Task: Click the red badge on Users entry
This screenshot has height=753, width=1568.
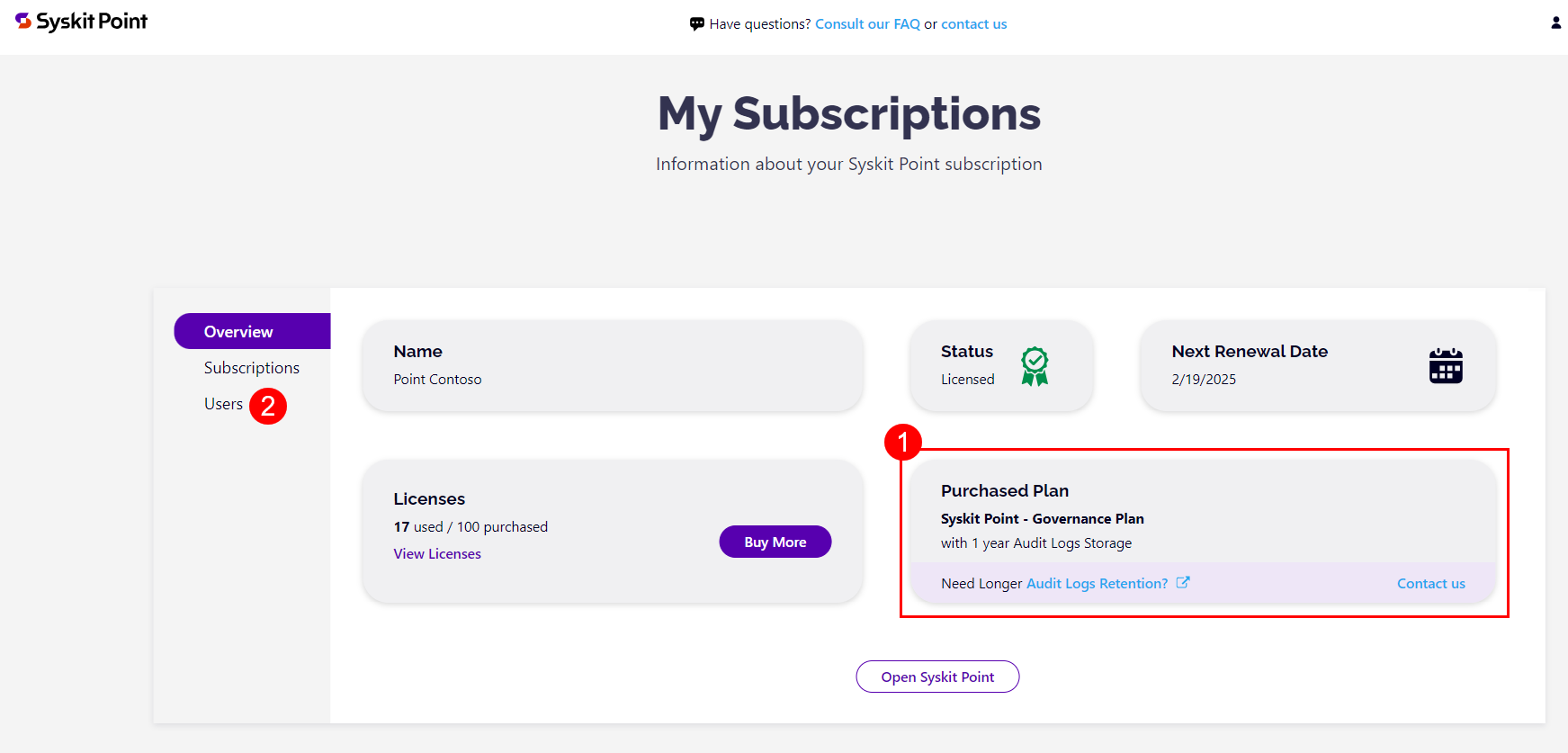Action: 268,406
